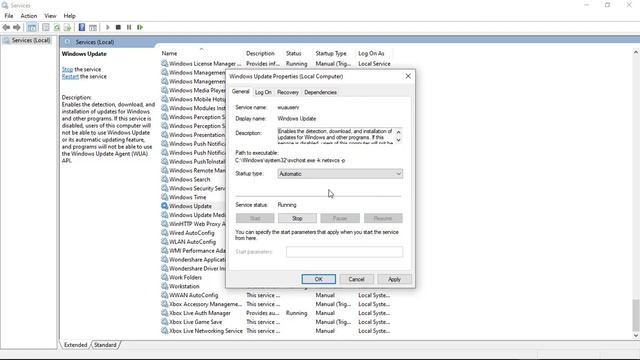Image resolution: width=640 pixels, height=360 pixels.
Task: Close the Windows Update Properties dialog
Action: [x=408, y=76]
